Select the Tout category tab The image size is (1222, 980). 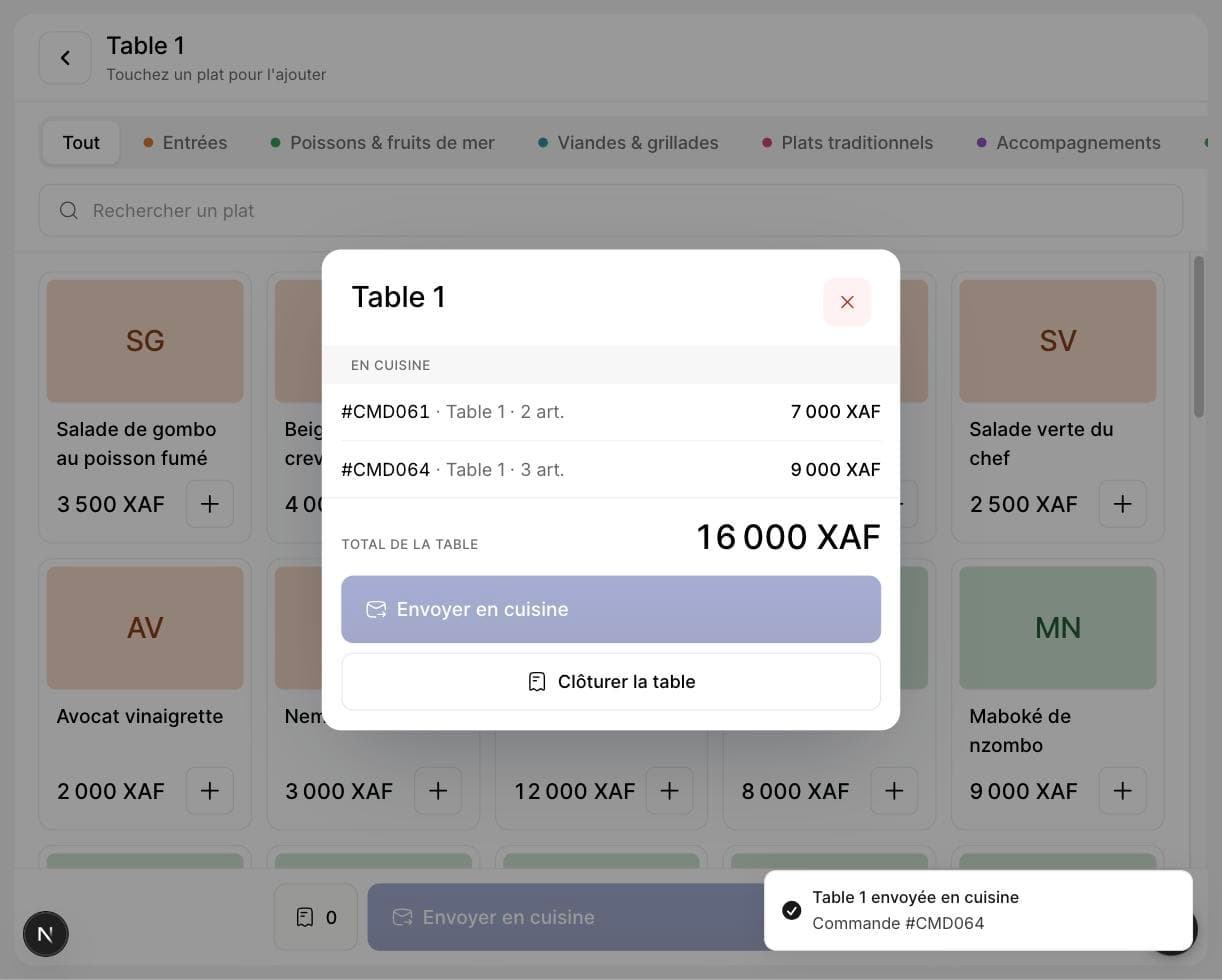tap(81, 143)
